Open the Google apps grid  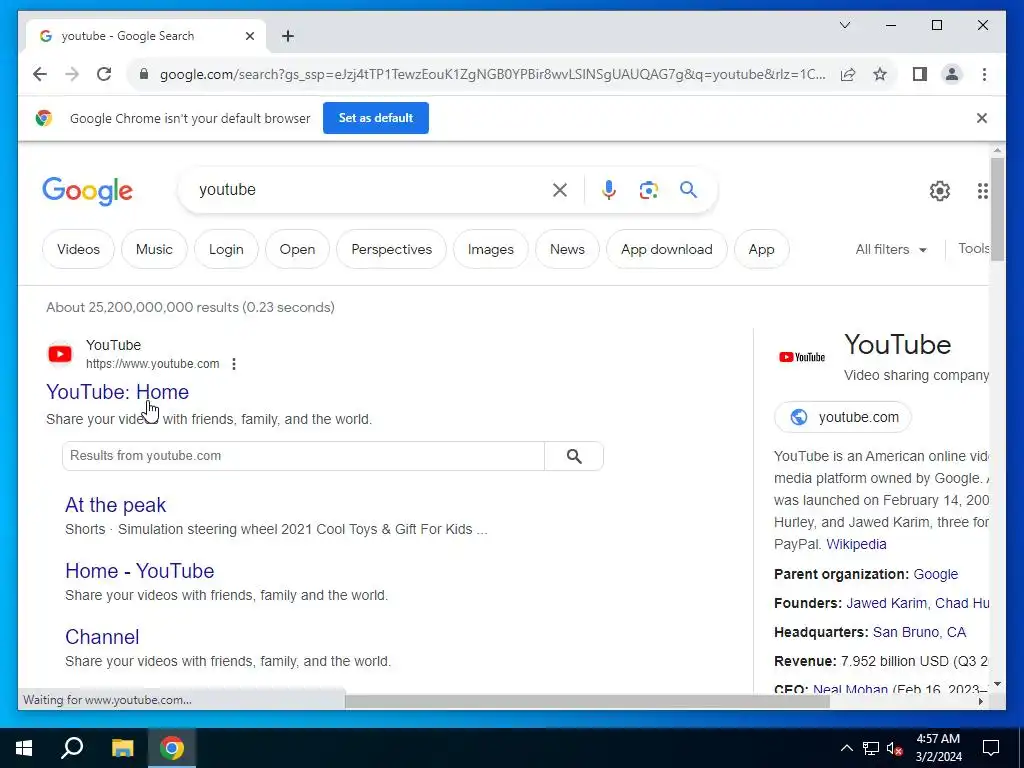(982, 191)
